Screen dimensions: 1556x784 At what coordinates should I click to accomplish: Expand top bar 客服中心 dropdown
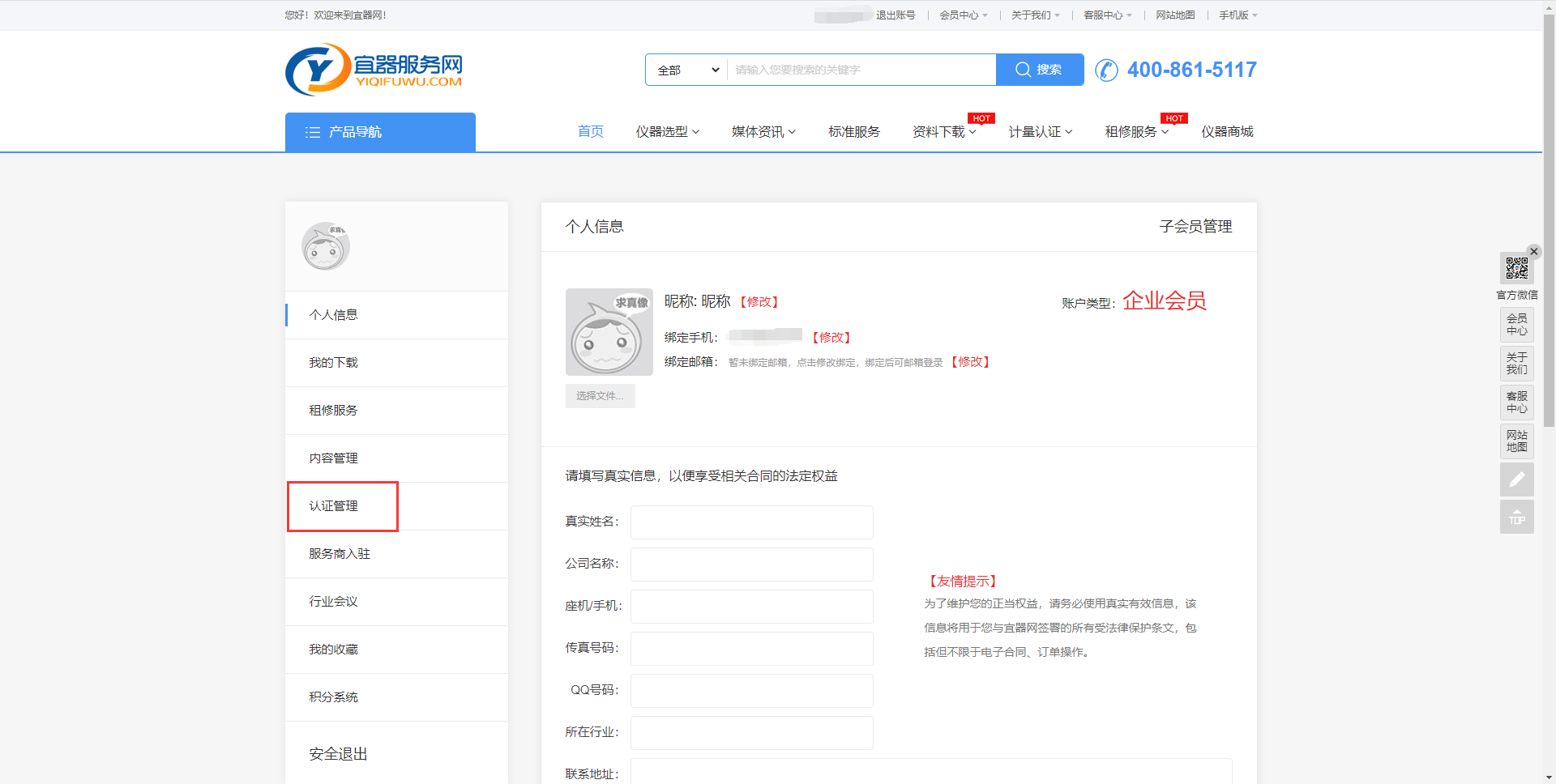tap(1108, 15)
